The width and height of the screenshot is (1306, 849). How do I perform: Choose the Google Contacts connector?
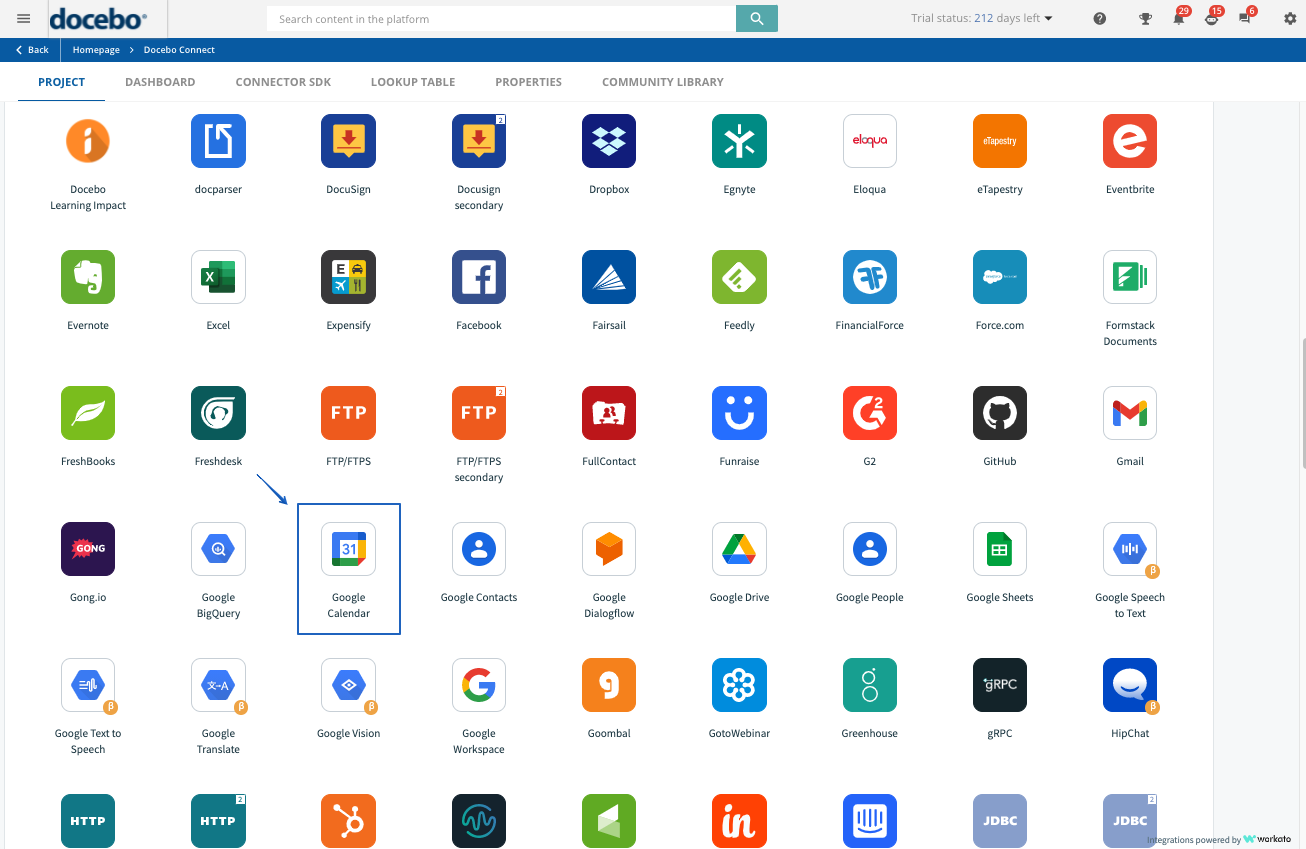click(x=479, y=549)
